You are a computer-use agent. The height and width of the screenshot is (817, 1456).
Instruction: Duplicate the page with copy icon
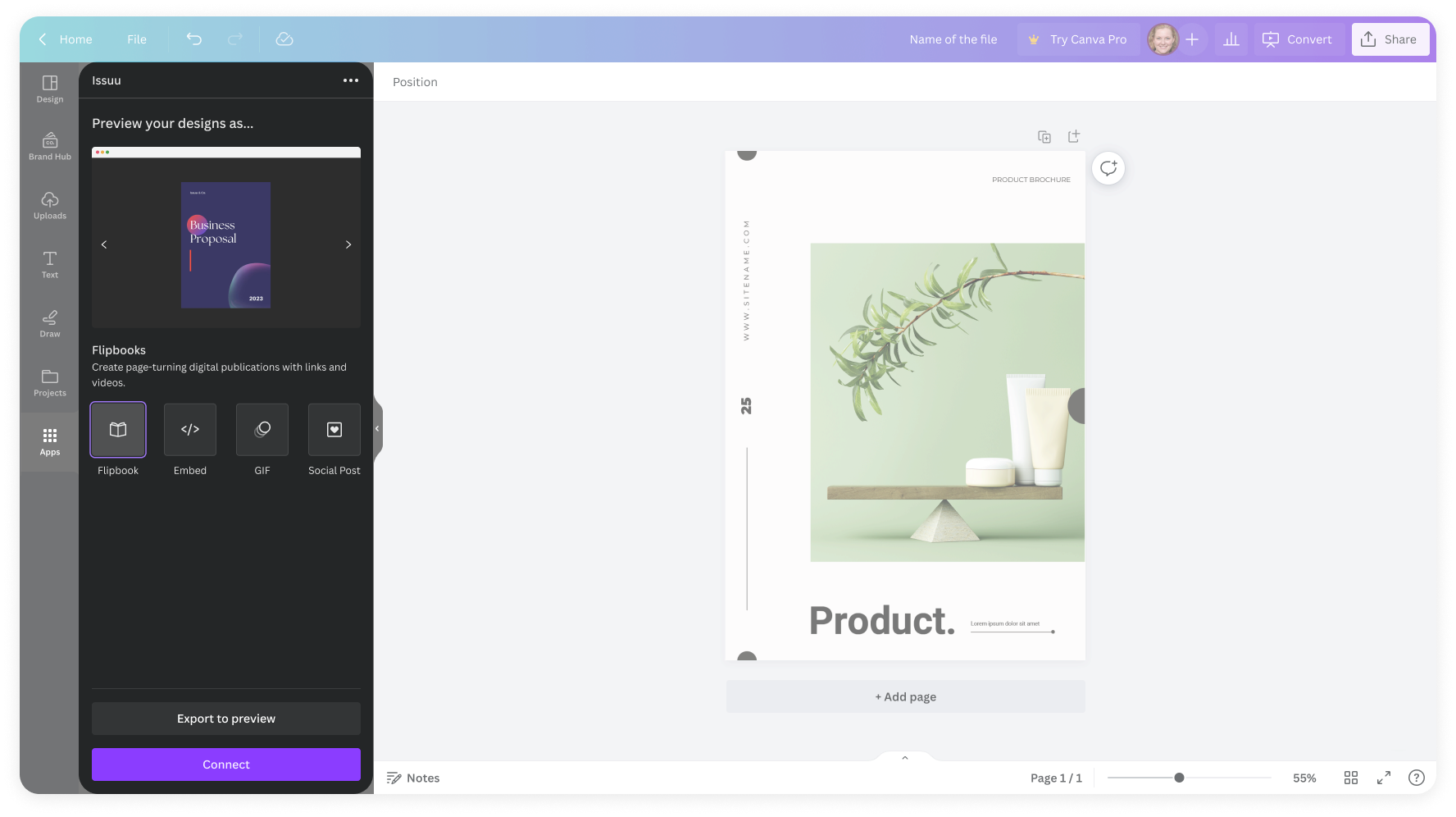point(1044,136)
